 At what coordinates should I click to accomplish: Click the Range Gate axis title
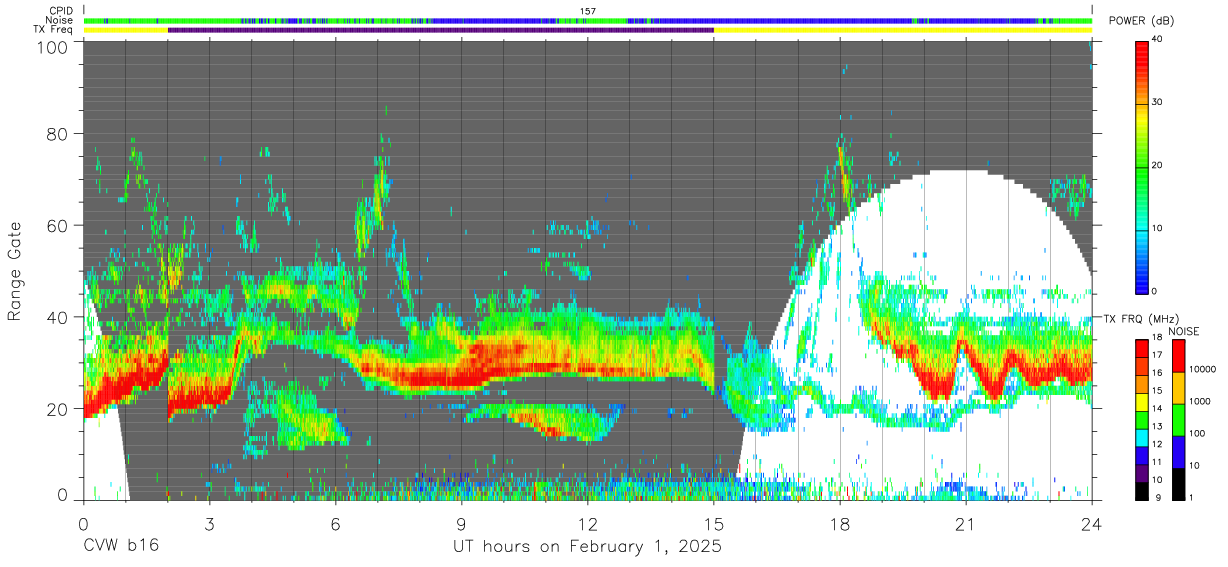tap(15, 270)
